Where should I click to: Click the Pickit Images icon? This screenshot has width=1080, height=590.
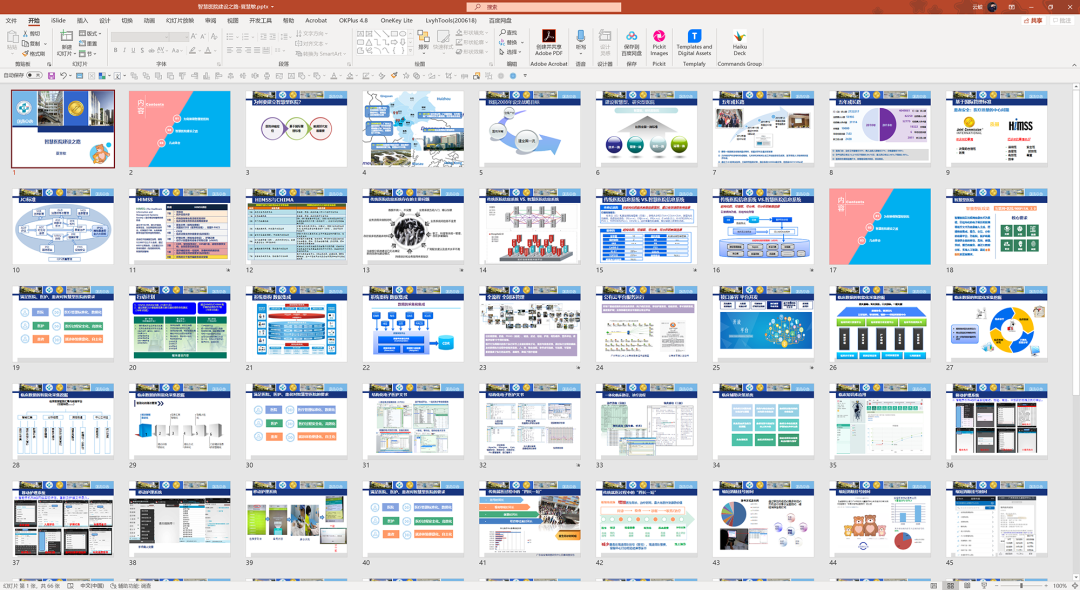pyautogui.click(x=658, y=36)
